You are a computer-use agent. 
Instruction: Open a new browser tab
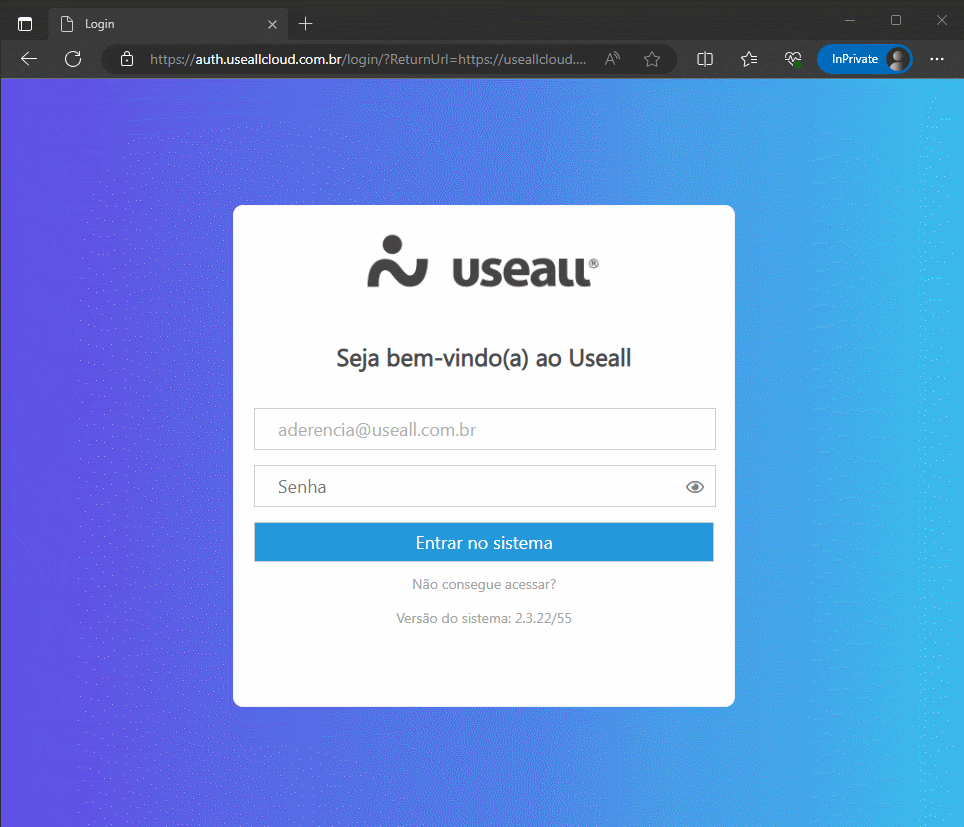pos(306,23)
